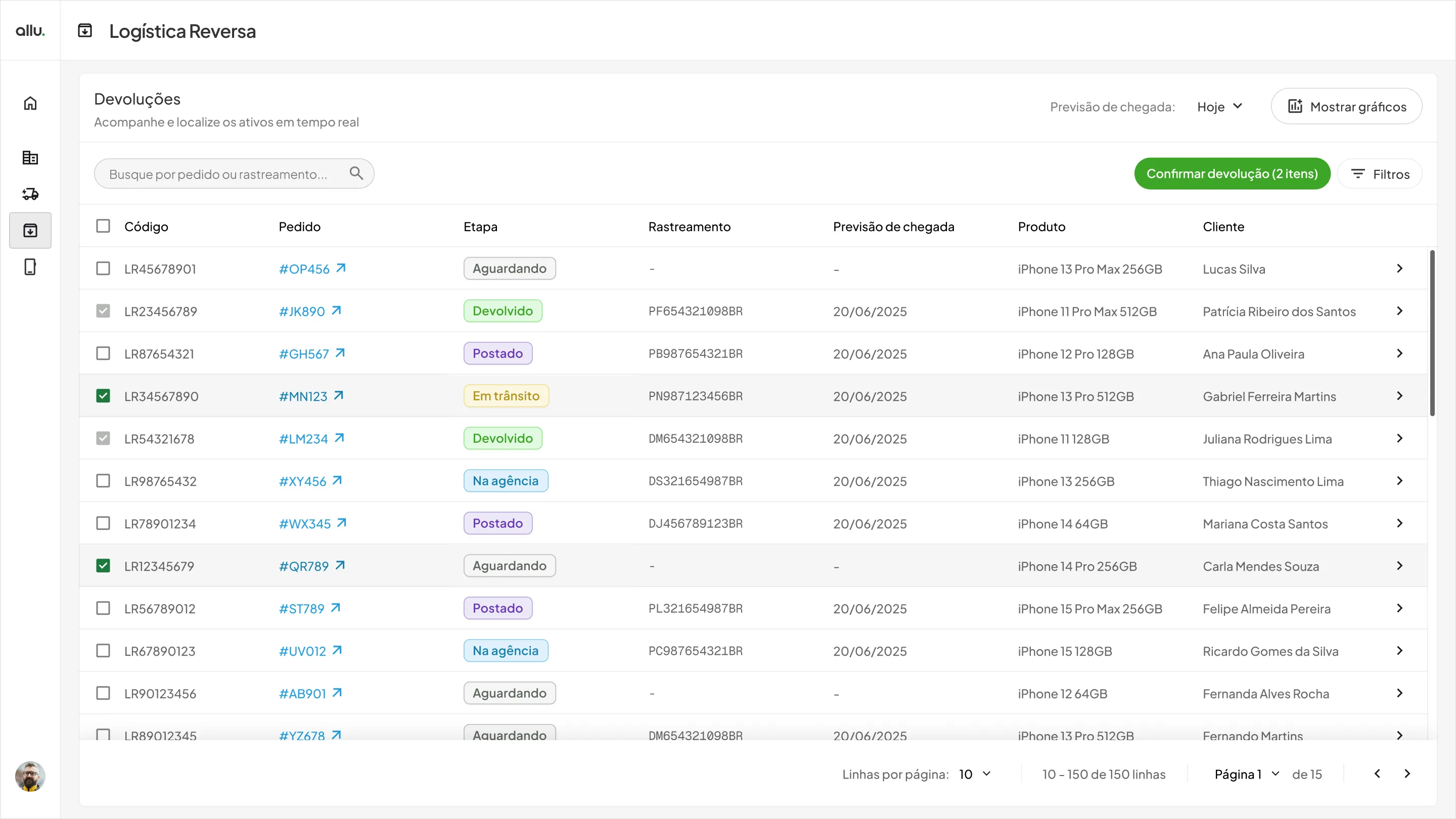
Task: Click the Logística Reversa header icon
Action: click(x=85, y=30)
